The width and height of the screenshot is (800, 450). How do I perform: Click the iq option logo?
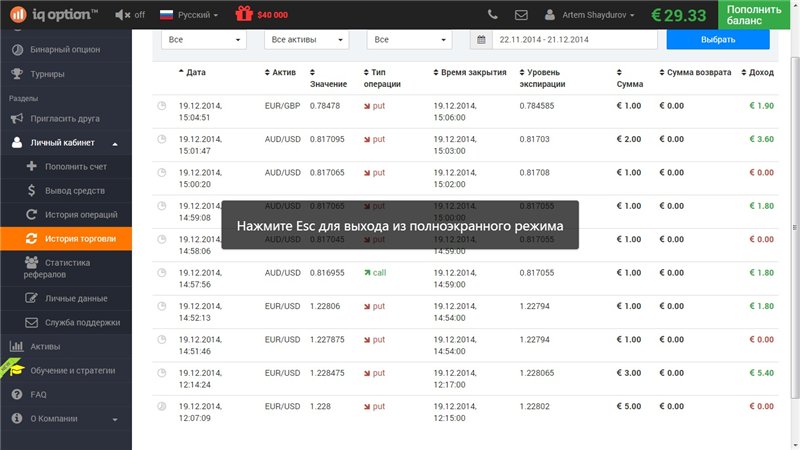pyautogui.click(x=50, y=15)
